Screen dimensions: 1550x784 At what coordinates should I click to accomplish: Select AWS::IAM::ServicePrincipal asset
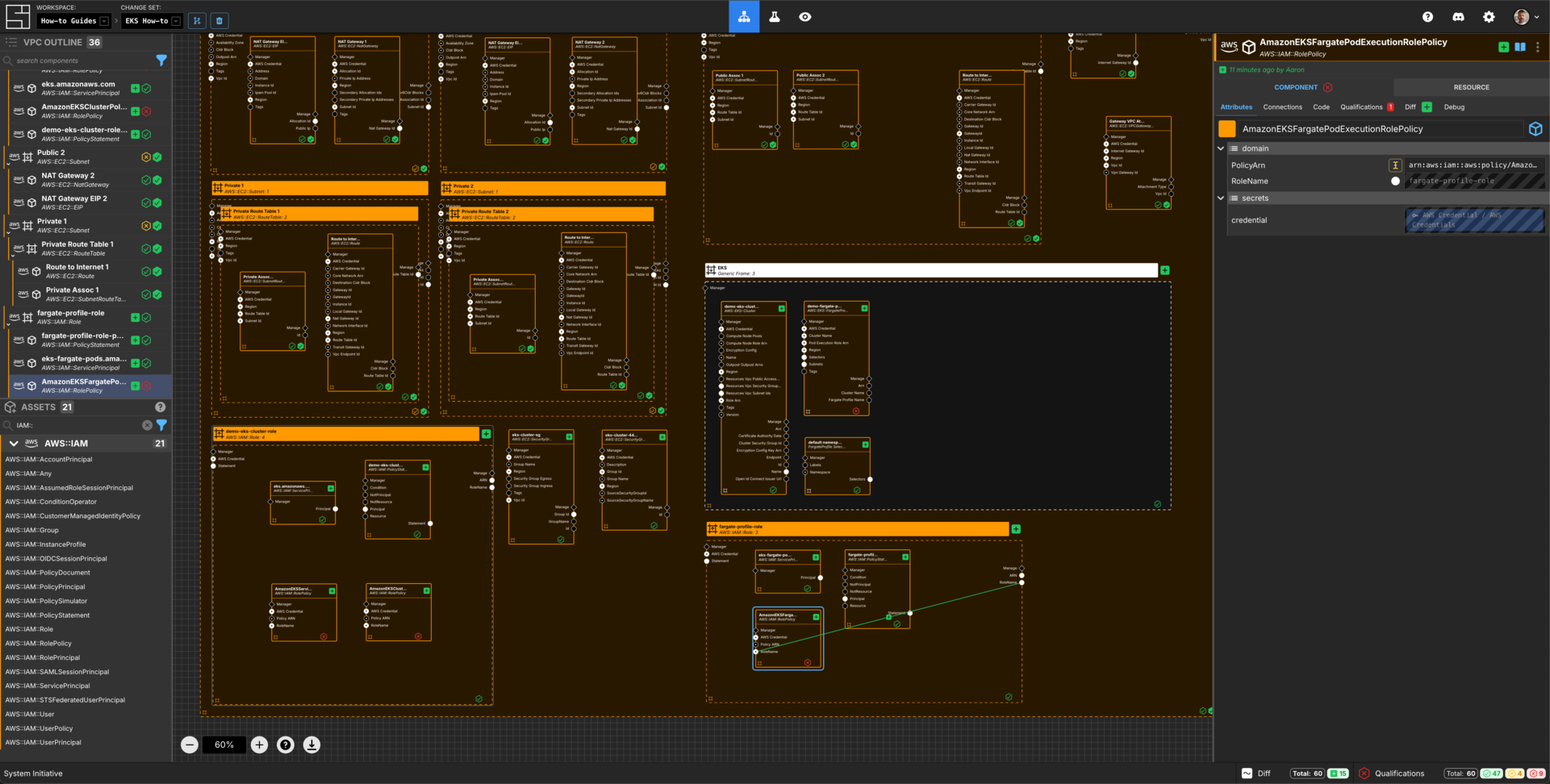pos(47,686)
